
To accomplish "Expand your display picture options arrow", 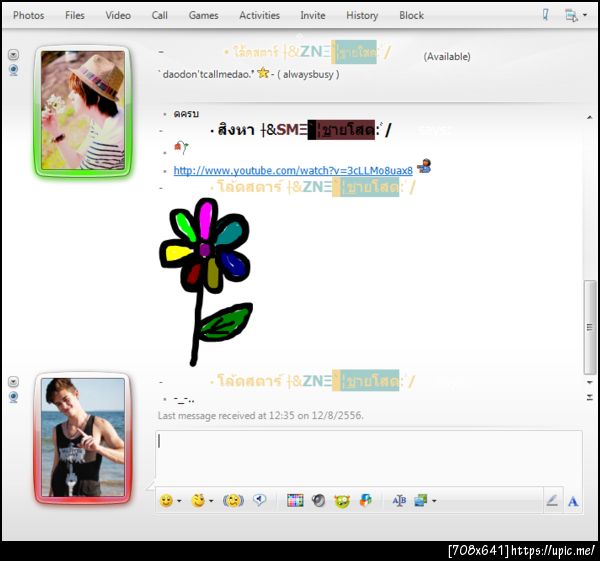I will (x=13, y=382).
